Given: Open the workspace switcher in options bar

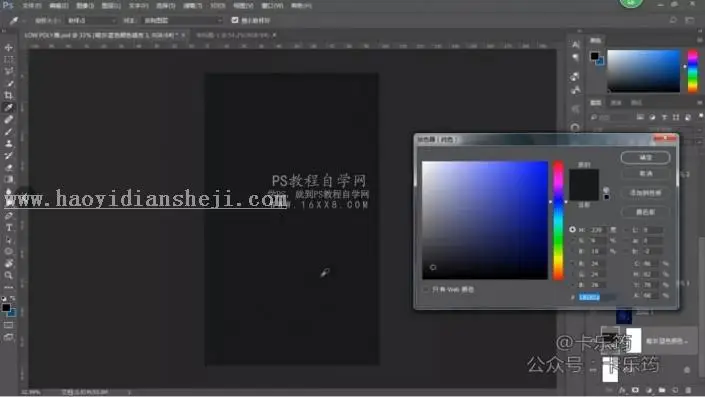Looking at the screenshot, I should 690,20.
